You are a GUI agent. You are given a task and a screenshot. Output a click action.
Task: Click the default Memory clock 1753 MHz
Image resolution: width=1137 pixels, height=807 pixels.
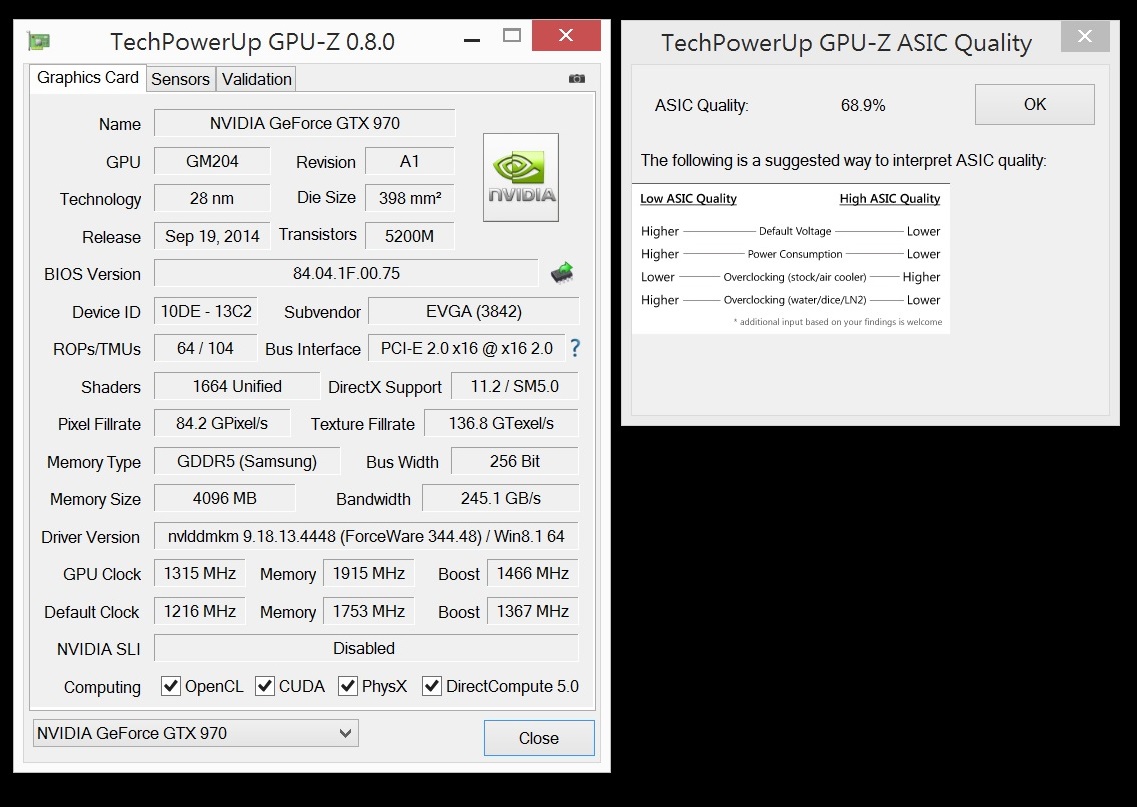pos(368,611)
